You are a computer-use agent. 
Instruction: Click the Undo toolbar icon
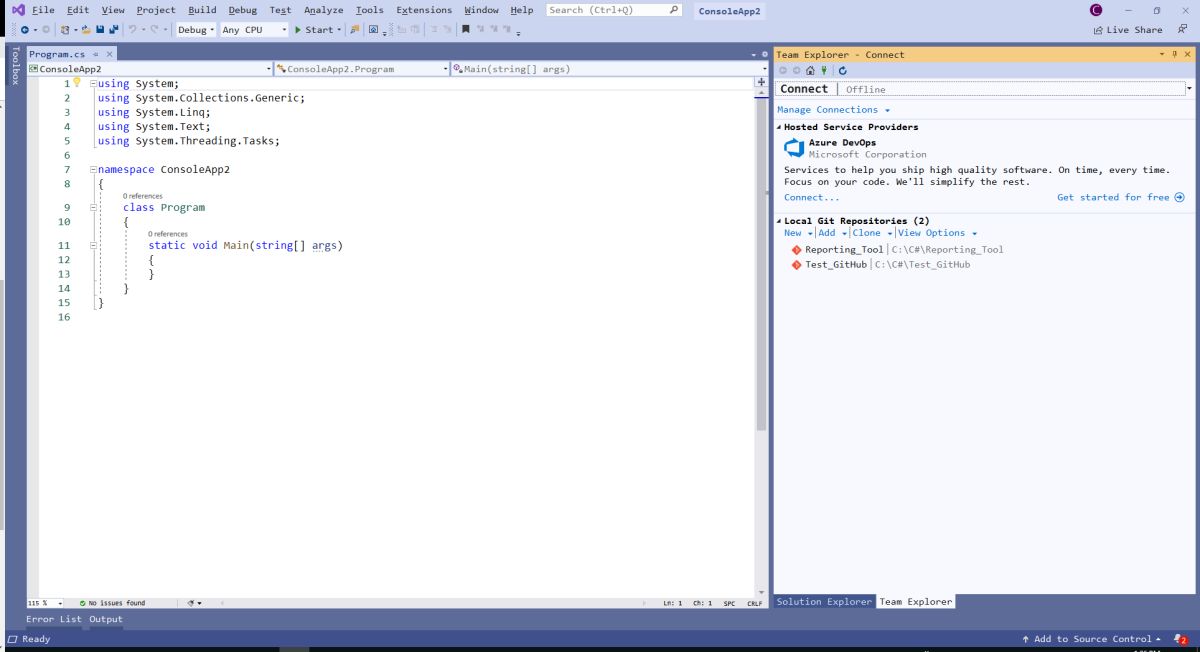(x=133, y=30)
